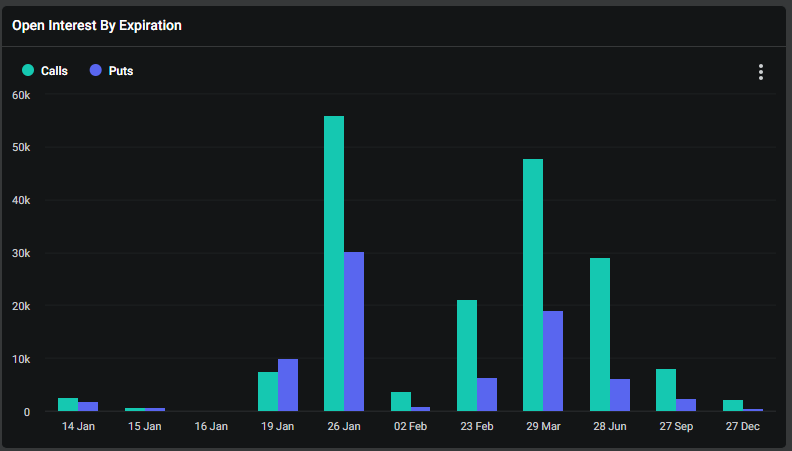Click the 19 Jan Puts bar
Viewport: 792px width, 451px height.
[287, 385]
